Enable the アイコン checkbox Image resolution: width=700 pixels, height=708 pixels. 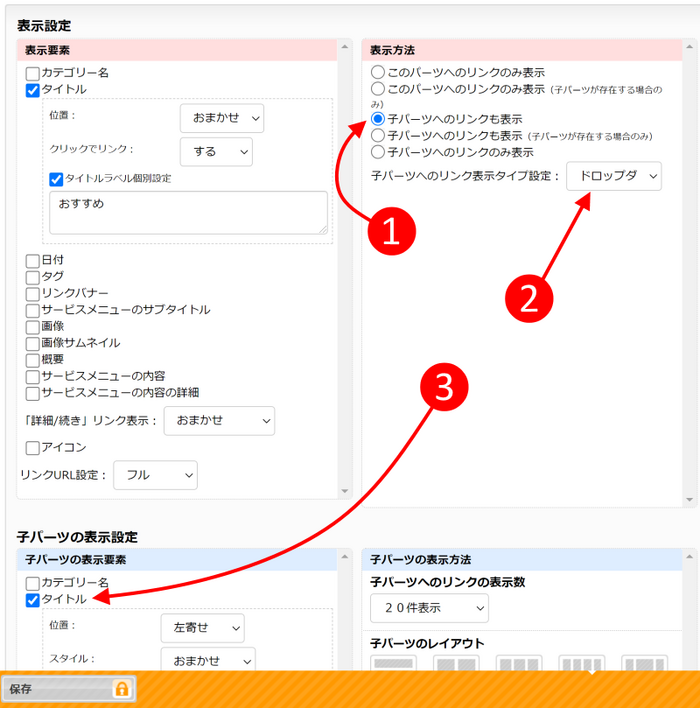[33, 448]
